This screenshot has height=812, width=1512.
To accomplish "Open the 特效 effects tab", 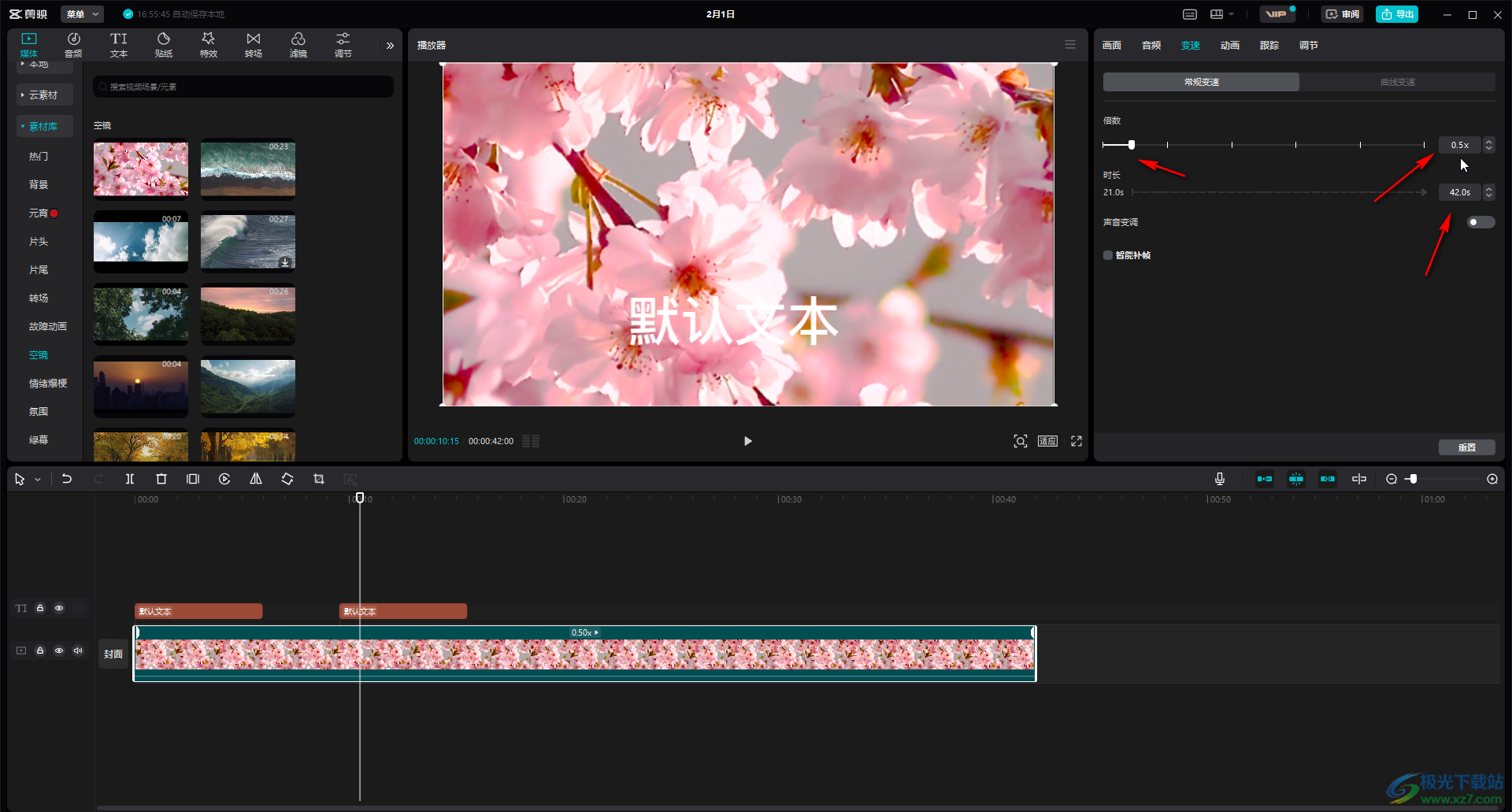I will coord(209,45).
